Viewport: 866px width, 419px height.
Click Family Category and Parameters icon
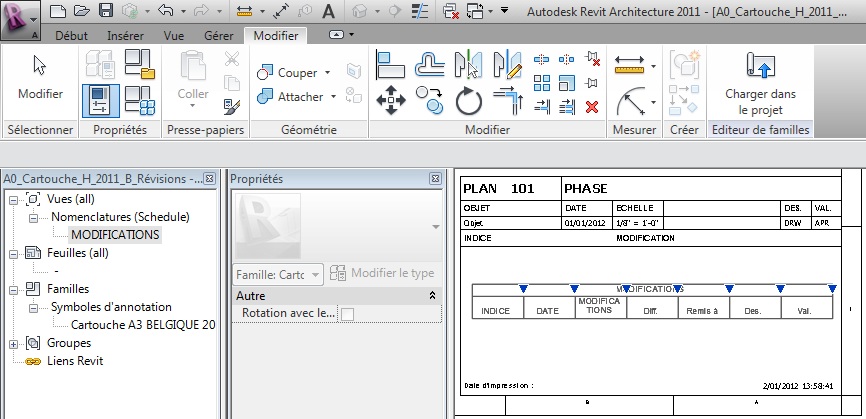[x=140, y=64]
